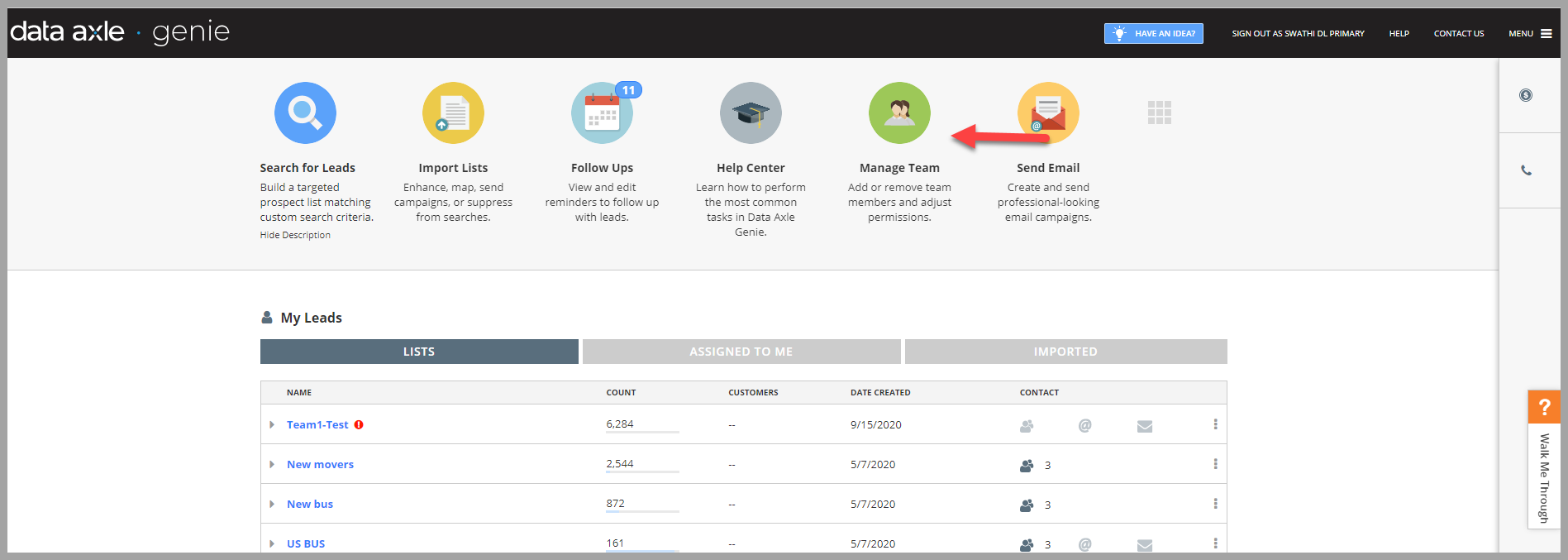Click the CONTACT column header

tap(1039, 393)
